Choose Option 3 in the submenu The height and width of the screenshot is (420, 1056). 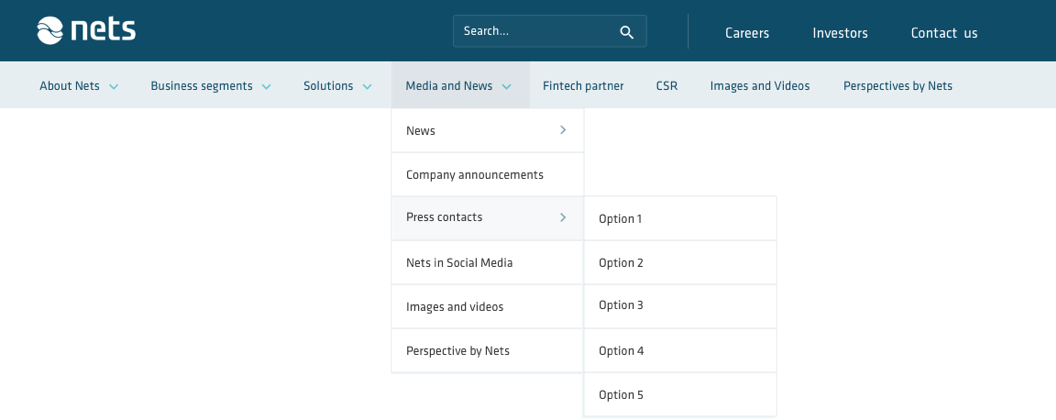[680, 306]
